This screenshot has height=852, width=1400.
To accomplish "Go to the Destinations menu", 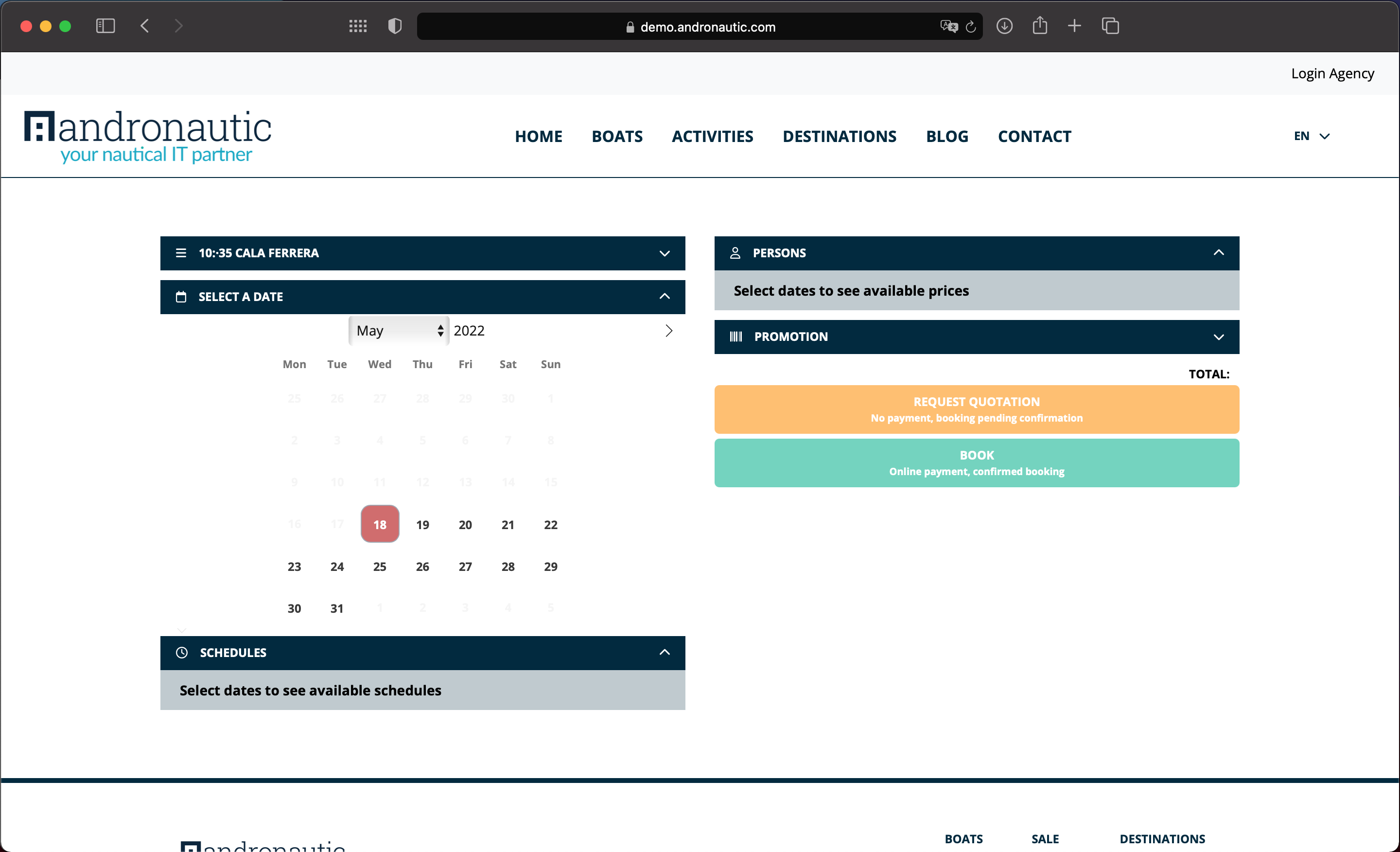I will [x=839, y=137].
